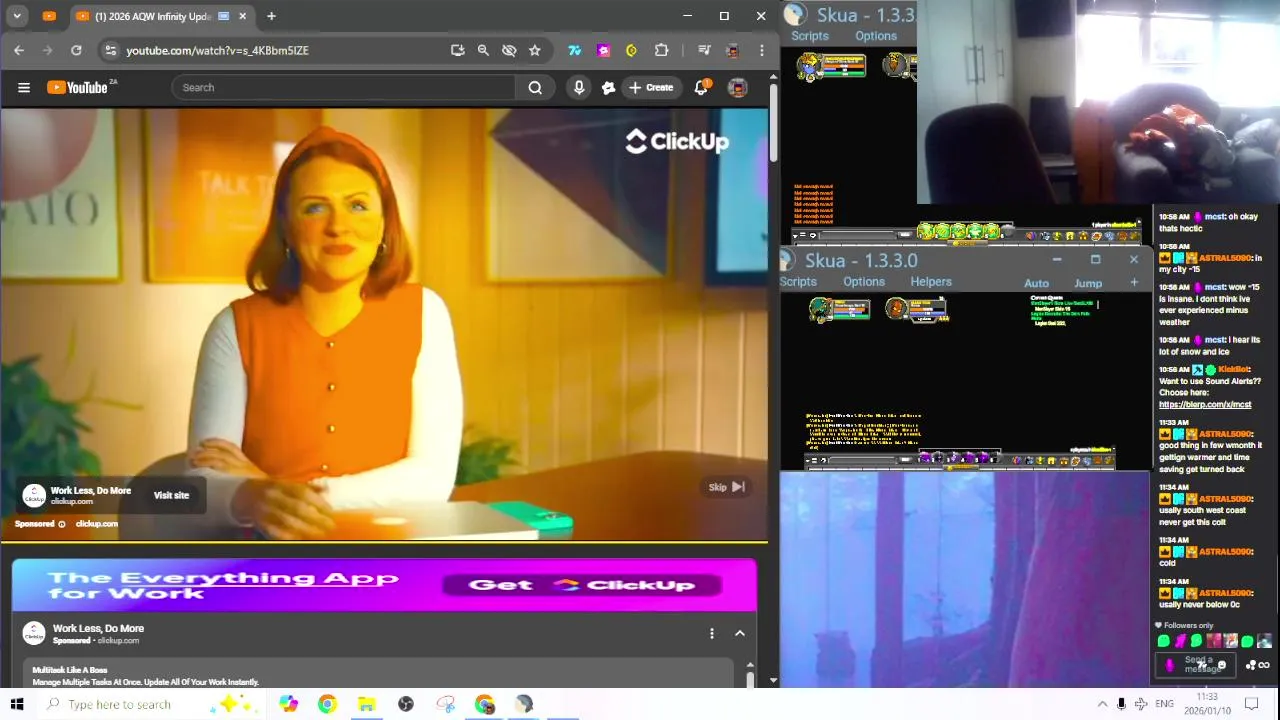Open a new Chrome tab

coord(271,16)
